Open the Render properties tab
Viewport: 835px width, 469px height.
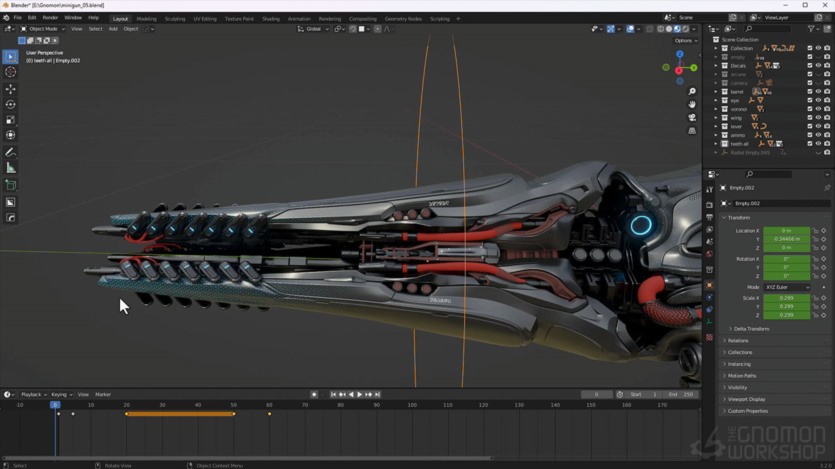click(709, 205)
